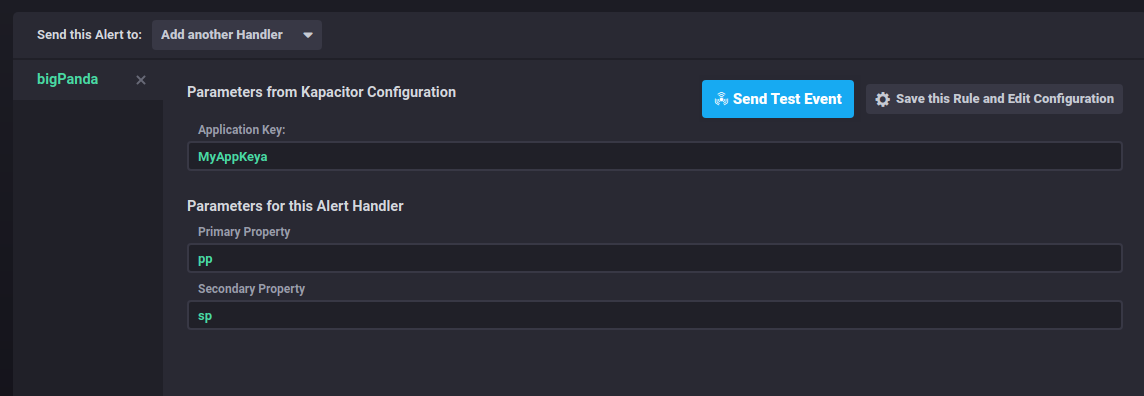
Task: Focus the Application Key input field
Action: tap(654, 156)
